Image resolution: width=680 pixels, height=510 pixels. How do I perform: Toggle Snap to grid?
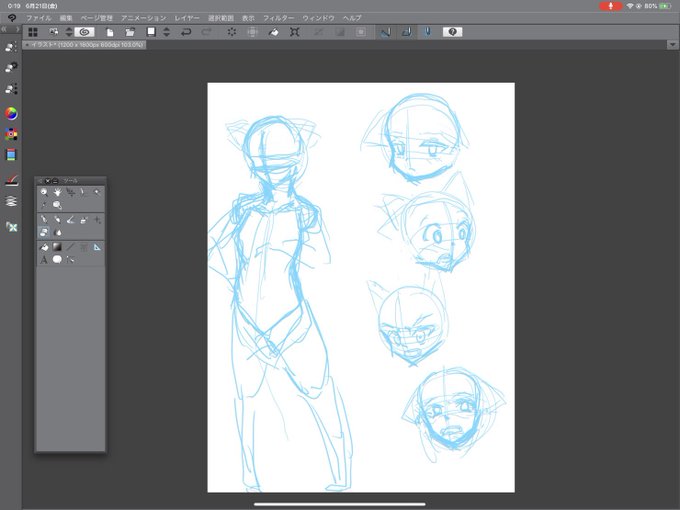(x=428, y=32)
